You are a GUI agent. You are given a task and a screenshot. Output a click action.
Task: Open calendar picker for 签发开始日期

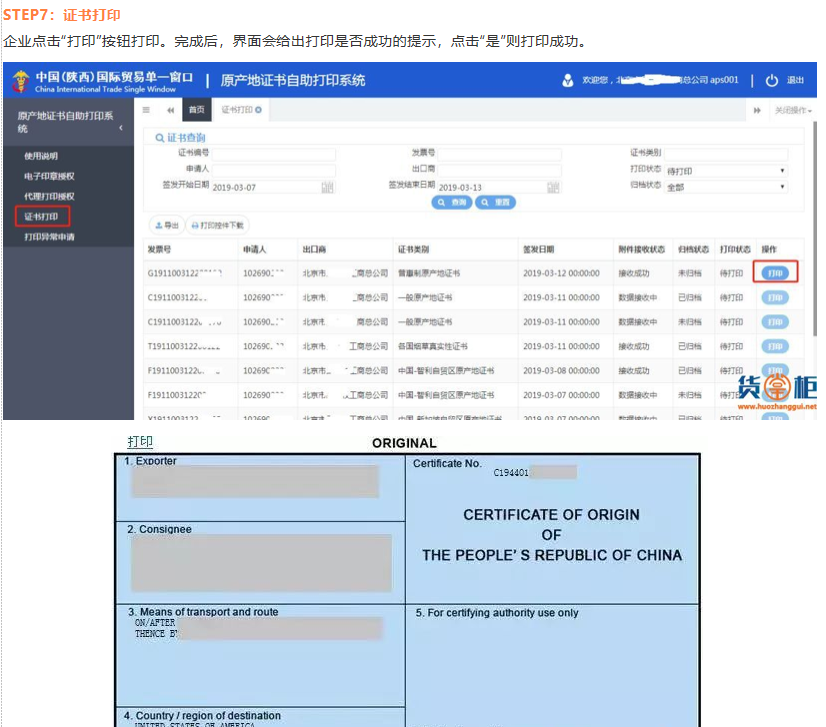(327, 187)
